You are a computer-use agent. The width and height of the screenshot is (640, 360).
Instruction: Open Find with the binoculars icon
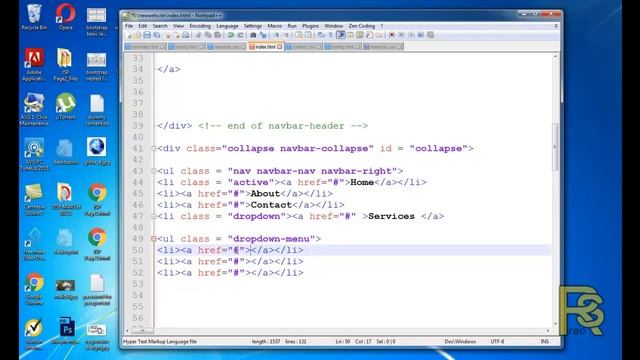tap(253, 35)
